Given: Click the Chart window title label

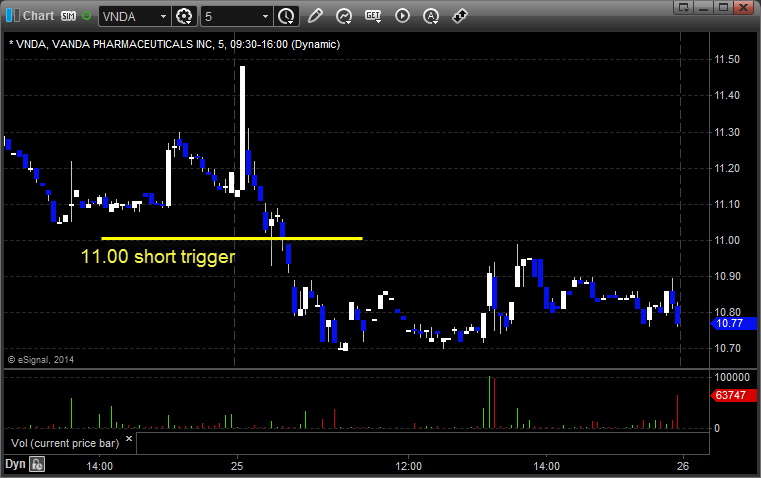Looking at the screenshot, I should pyautogui.click(x=38, y=16).
